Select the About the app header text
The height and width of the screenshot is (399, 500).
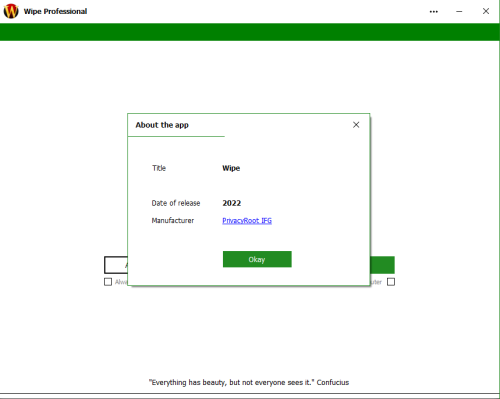click(162, 125)
